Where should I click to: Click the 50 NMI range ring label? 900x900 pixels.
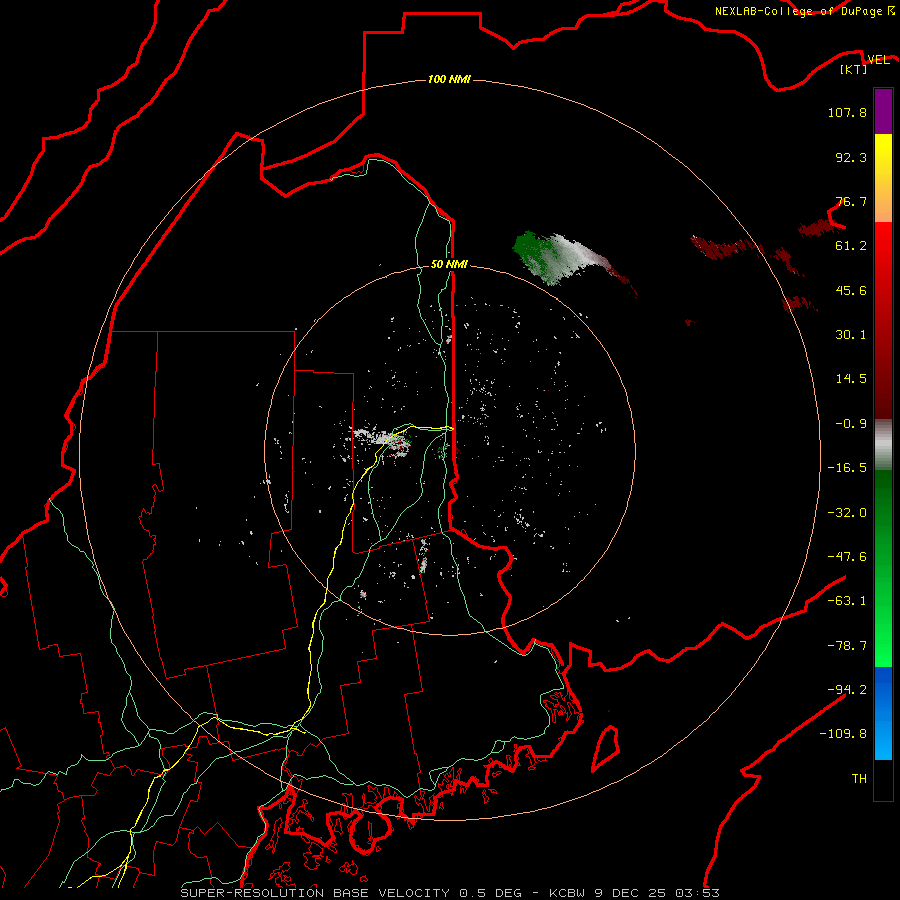tap(449, 264)
